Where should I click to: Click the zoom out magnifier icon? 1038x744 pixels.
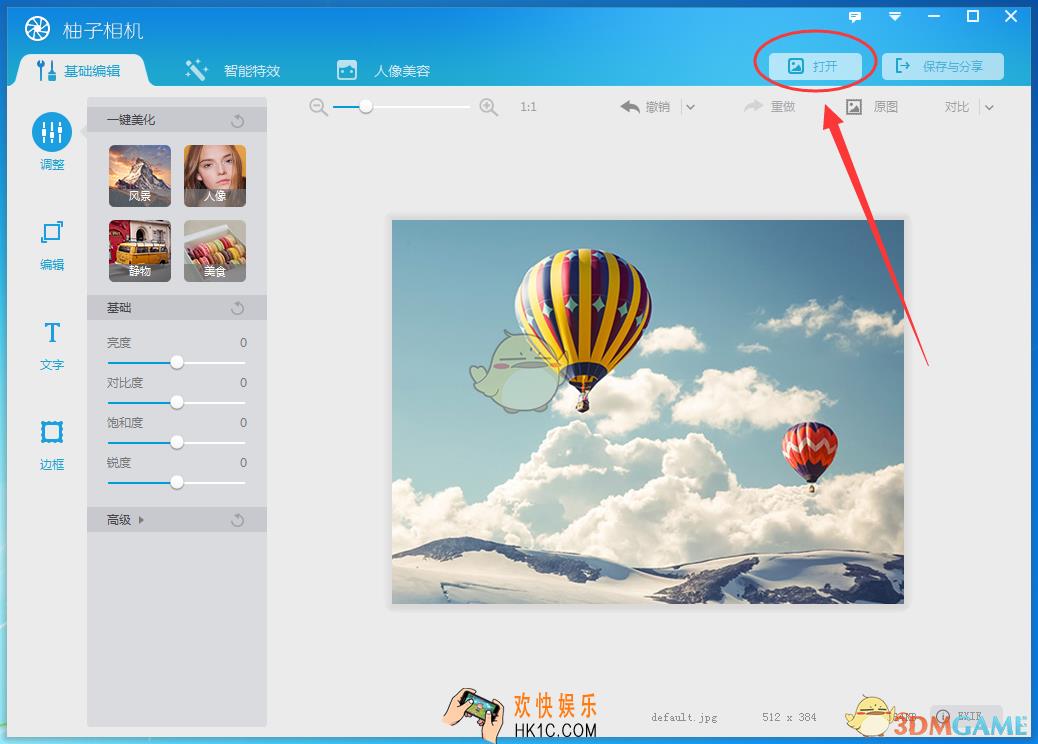pyautogui.click(x=318, y=107)
